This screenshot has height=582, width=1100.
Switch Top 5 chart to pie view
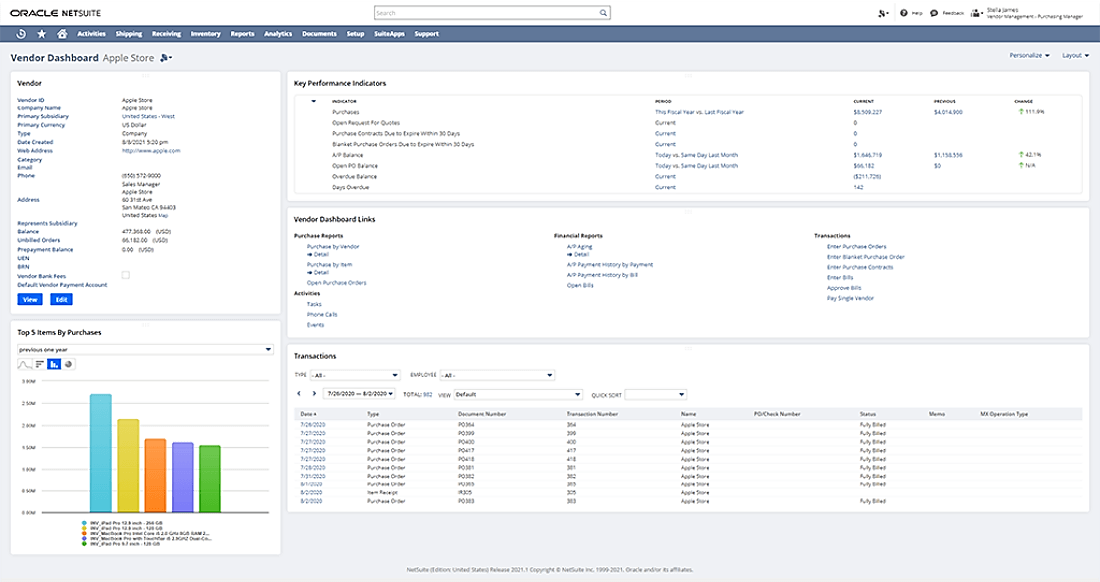[x=68, y=364]
